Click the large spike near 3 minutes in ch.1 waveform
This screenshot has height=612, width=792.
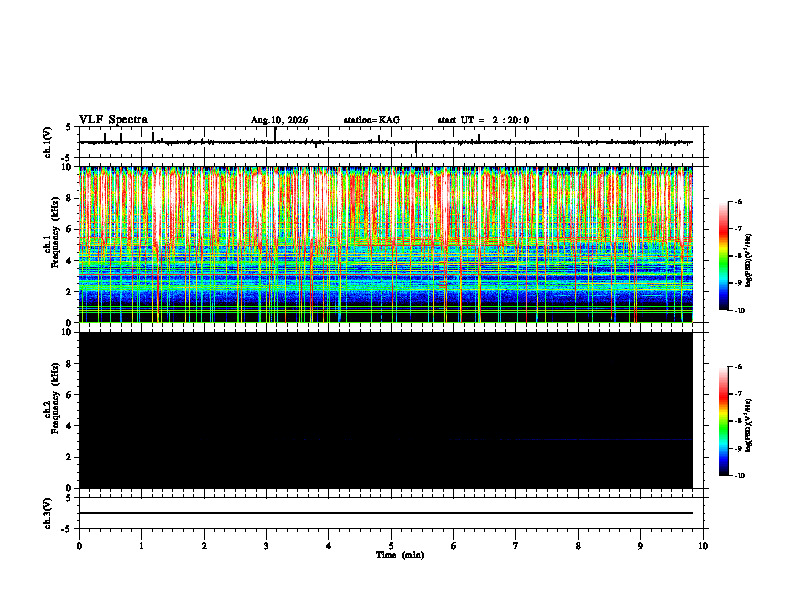(275, 134)
